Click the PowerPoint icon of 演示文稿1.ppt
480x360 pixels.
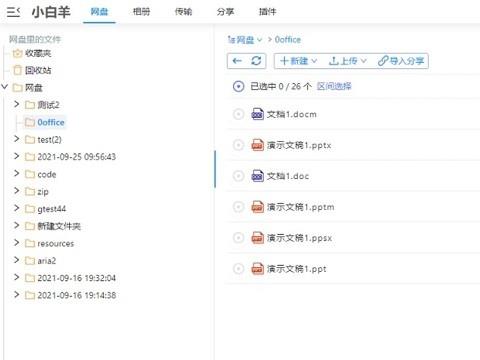click(x=257, y=269)
